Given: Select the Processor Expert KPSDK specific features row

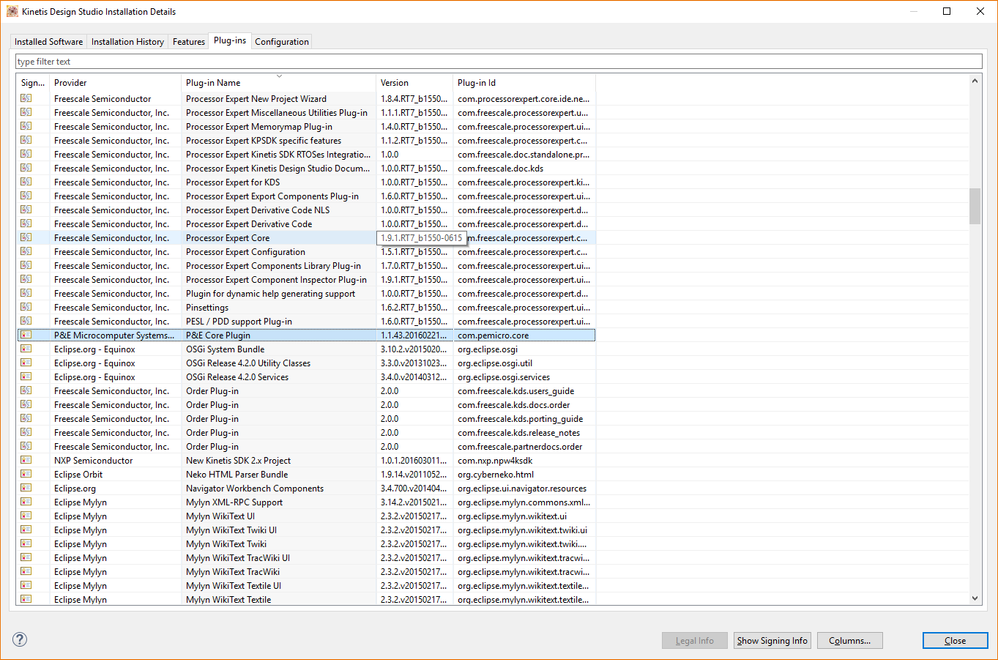Looking at the screenshot, I should [x=306, y=141].
